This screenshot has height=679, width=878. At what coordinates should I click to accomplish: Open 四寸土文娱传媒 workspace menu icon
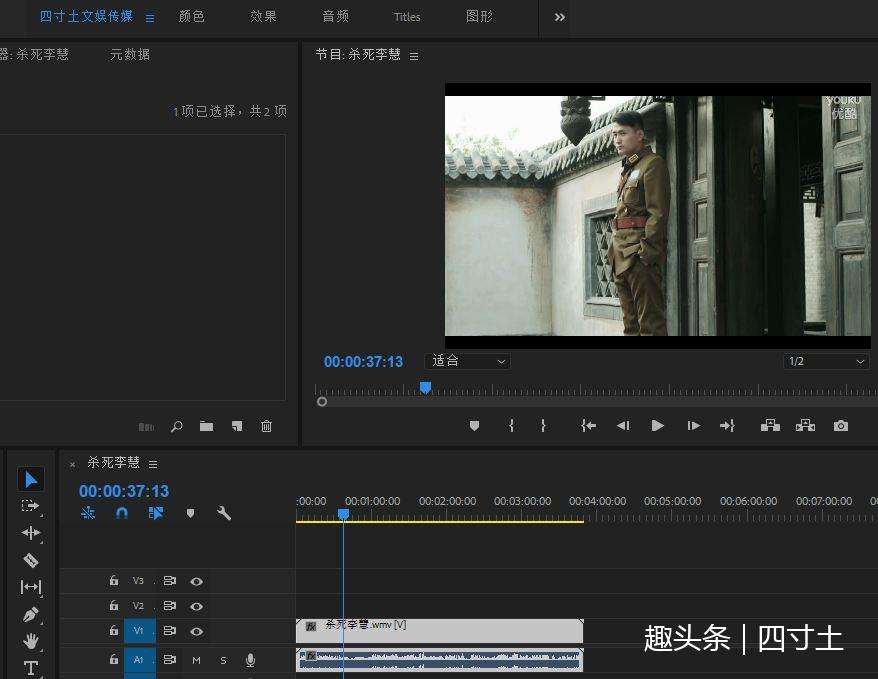point(150,18)
